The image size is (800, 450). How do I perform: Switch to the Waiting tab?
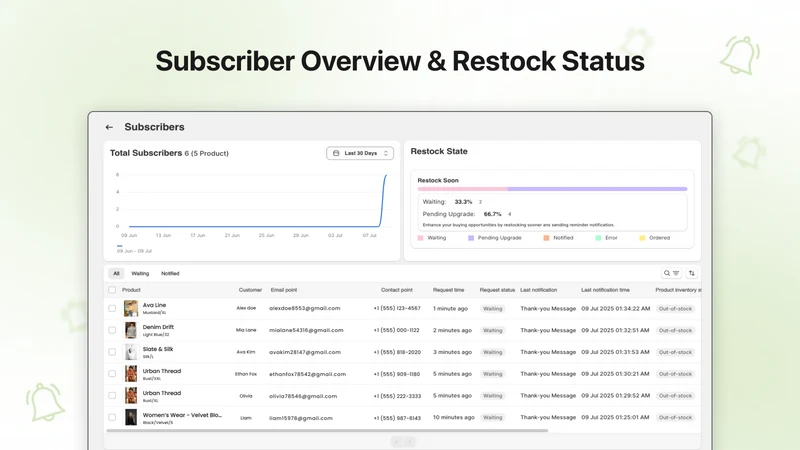tap(140, 273)
